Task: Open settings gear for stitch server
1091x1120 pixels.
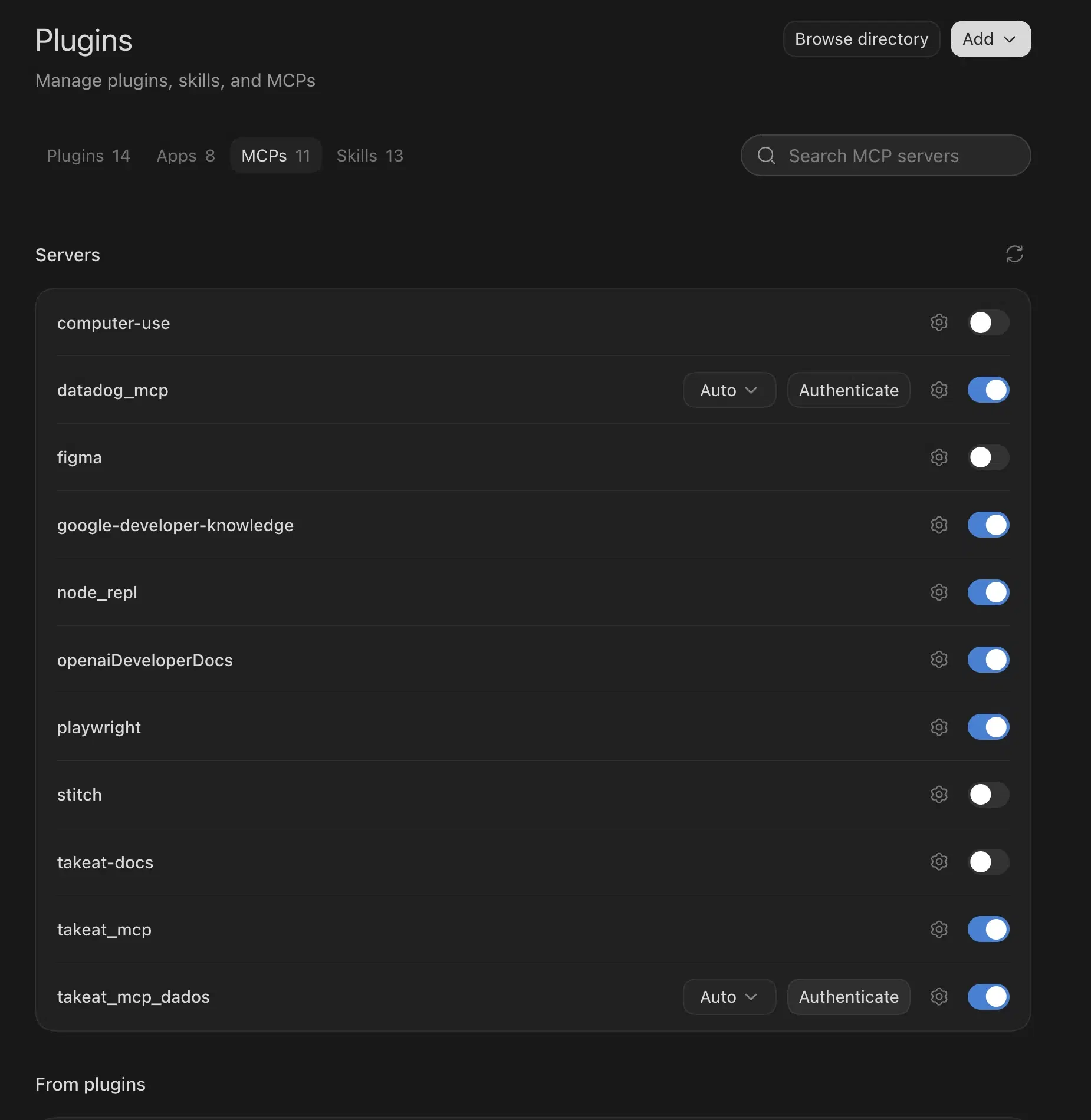Action: pos(939,794)
